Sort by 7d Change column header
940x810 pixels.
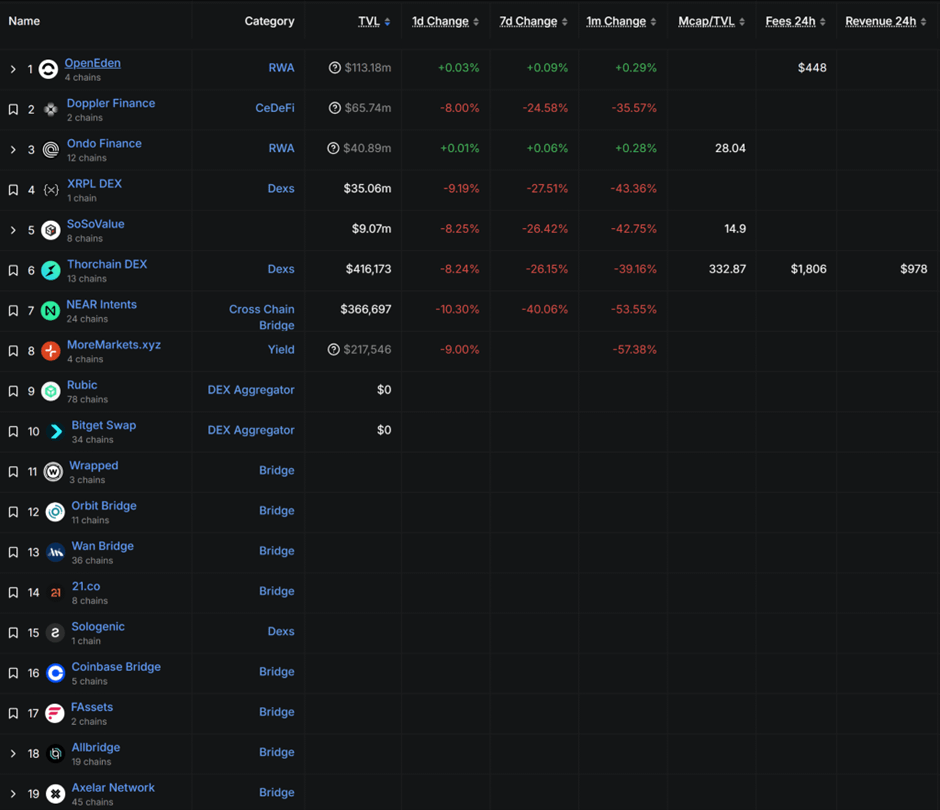pos(528,21)
